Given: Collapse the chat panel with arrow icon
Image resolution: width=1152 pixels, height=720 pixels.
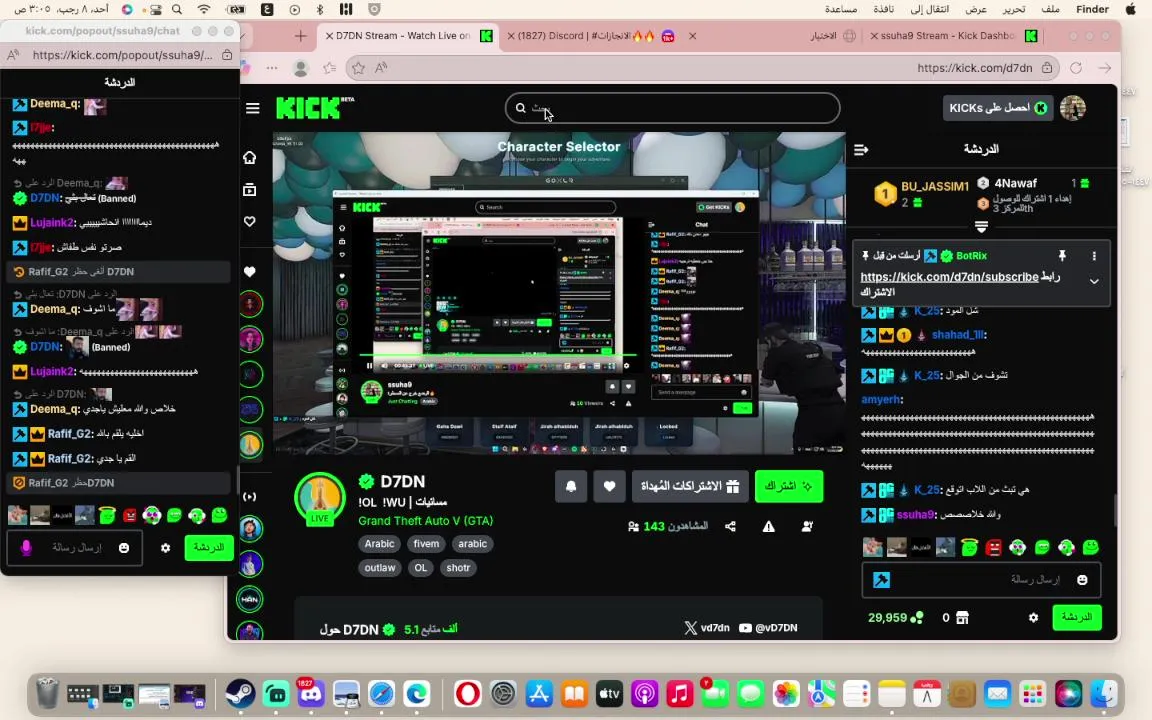Looking at the screenshot, I should (x=861, y=149).
